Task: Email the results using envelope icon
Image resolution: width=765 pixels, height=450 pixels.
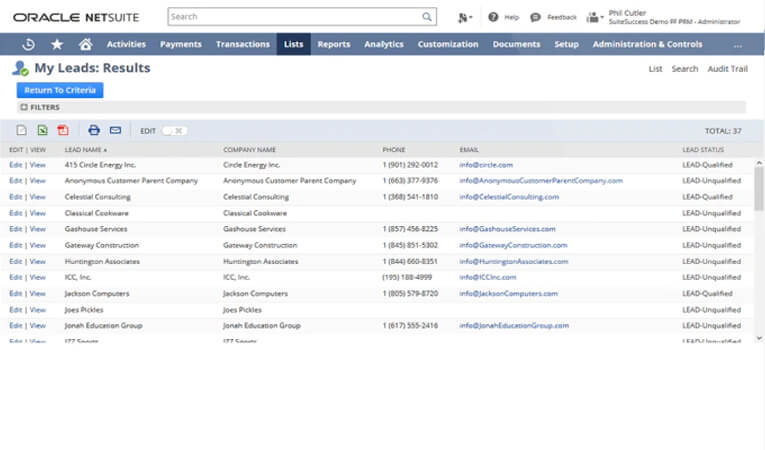Action: point(115,130)
